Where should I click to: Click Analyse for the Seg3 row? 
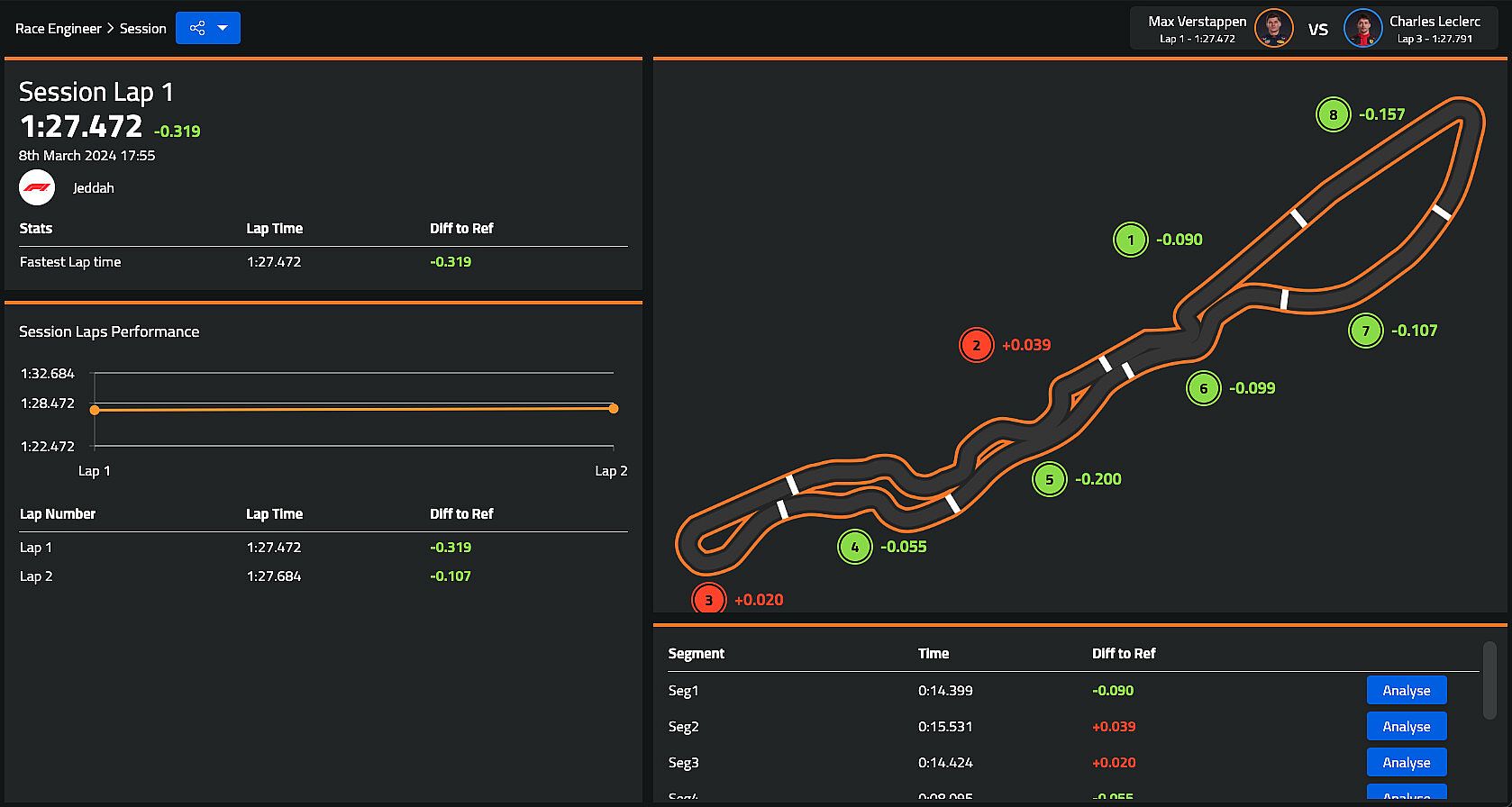1406,763
